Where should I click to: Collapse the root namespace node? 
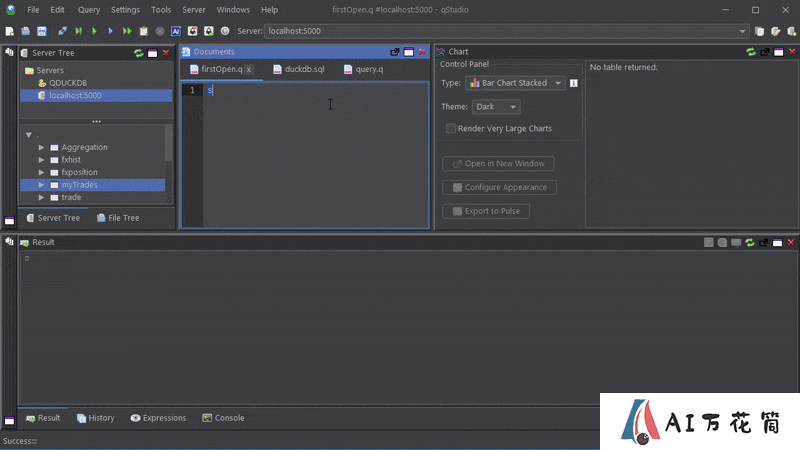(x=29, y=135)
